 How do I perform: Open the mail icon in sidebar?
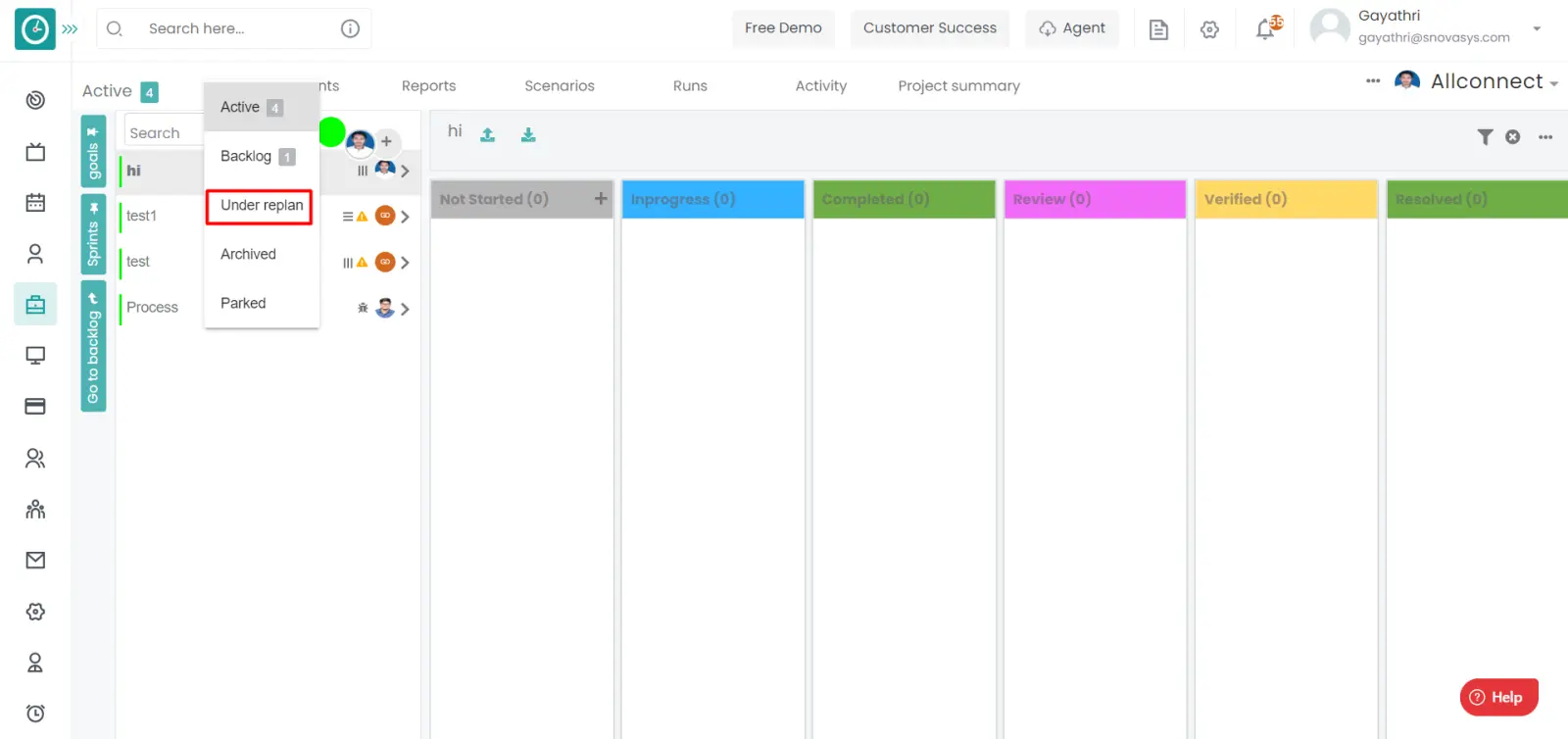[x=35, y=561]
